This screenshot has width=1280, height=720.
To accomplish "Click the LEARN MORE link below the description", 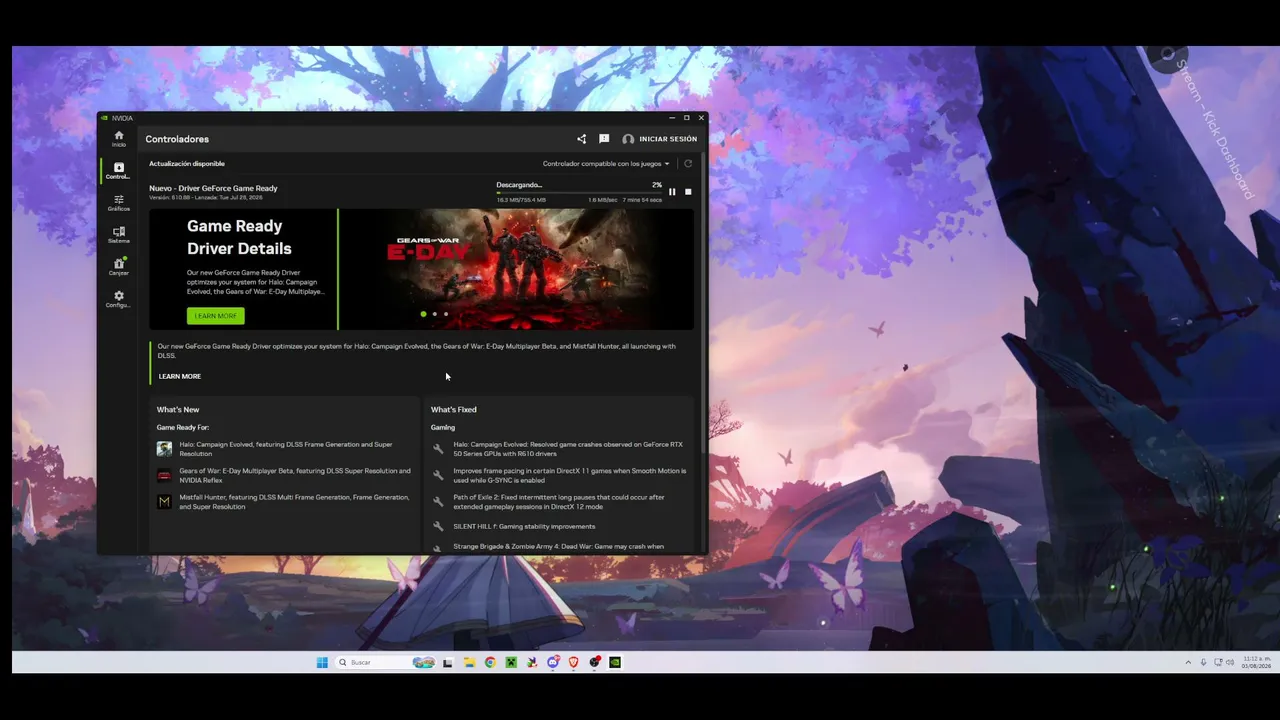I will coord(180,376).
